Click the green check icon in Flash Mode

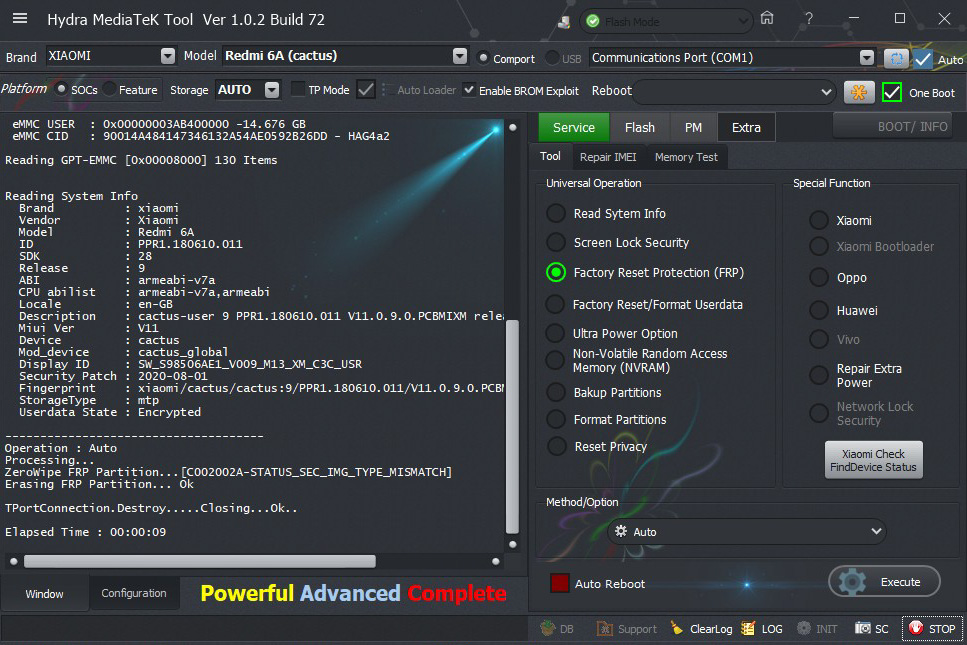coord(593,22)
